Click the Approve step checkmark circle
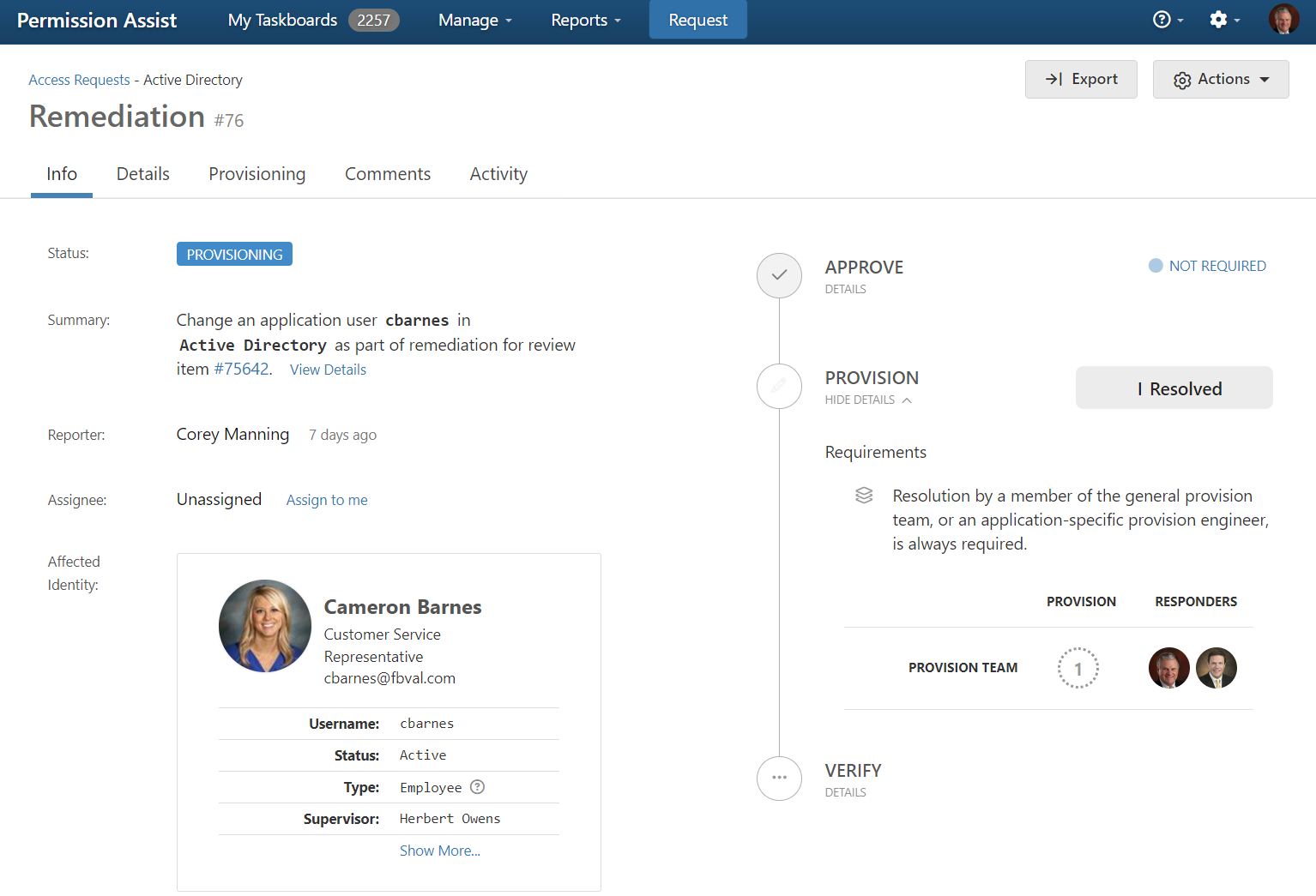Image resolution: width=1316 pixels, height=896 pixels. (779, 275)
